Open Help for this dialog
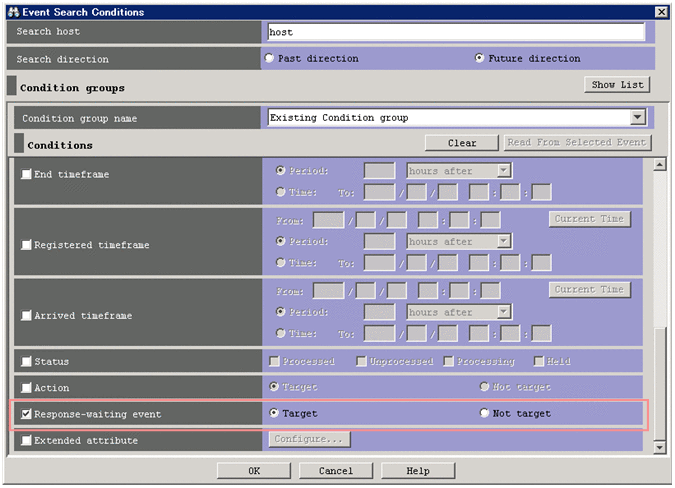Image resolution: width=675 pixels, height=488 pixels. point(418,470)
